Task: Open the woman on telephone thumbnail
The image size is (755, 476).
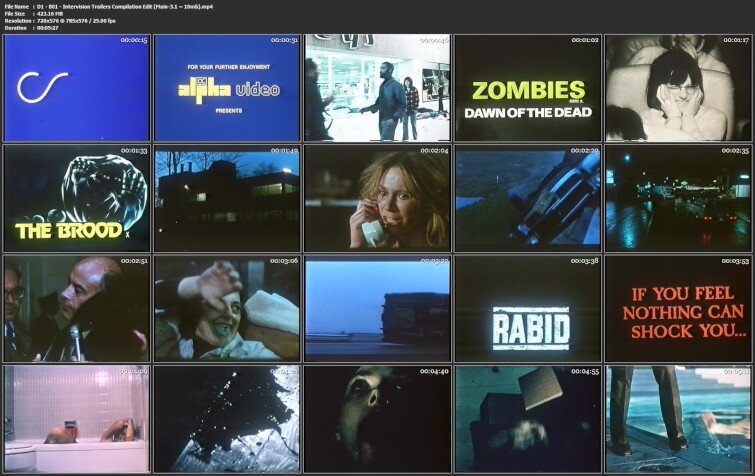Action: (378, 198)
